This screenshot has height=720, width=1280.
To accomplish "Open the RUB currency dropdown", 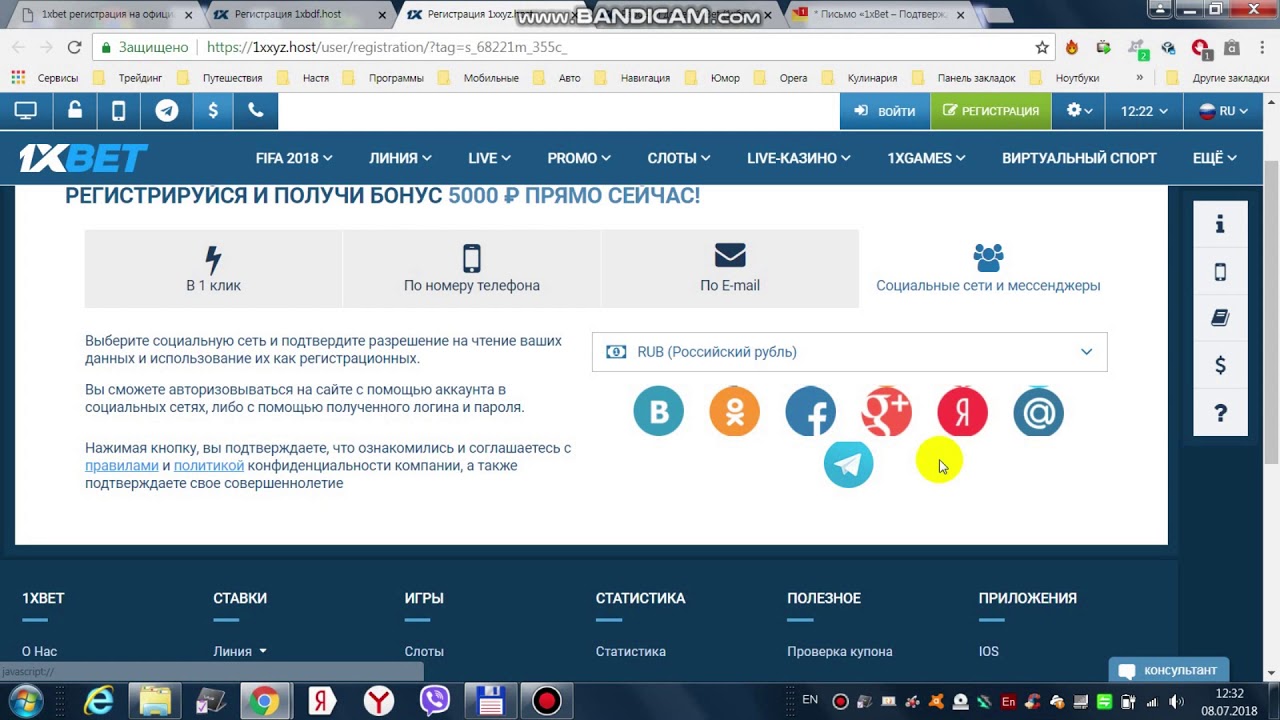I will point(850,352).
